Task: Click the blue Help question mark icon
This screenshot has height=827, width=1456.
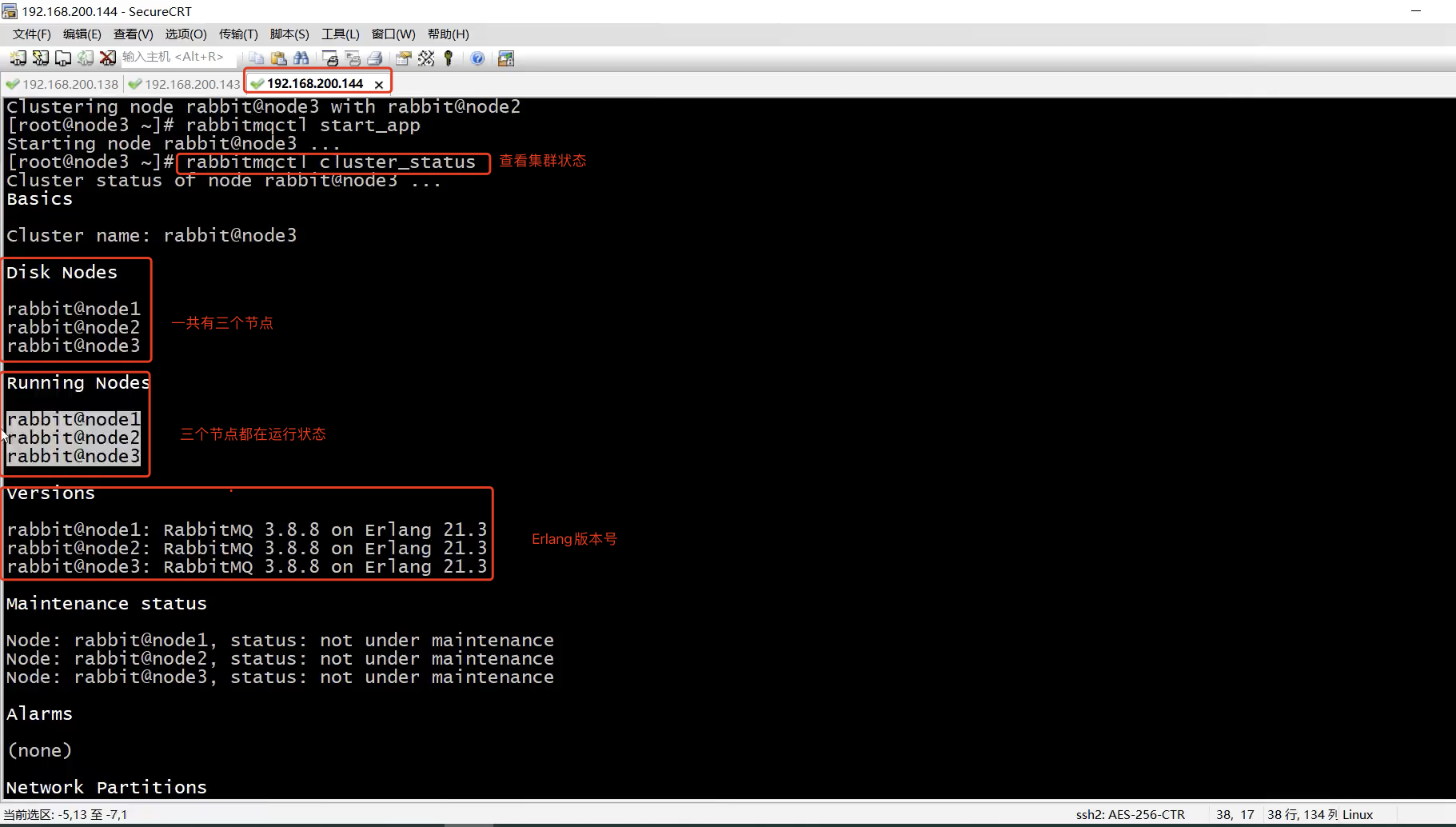Action: [x=477, y=58]
